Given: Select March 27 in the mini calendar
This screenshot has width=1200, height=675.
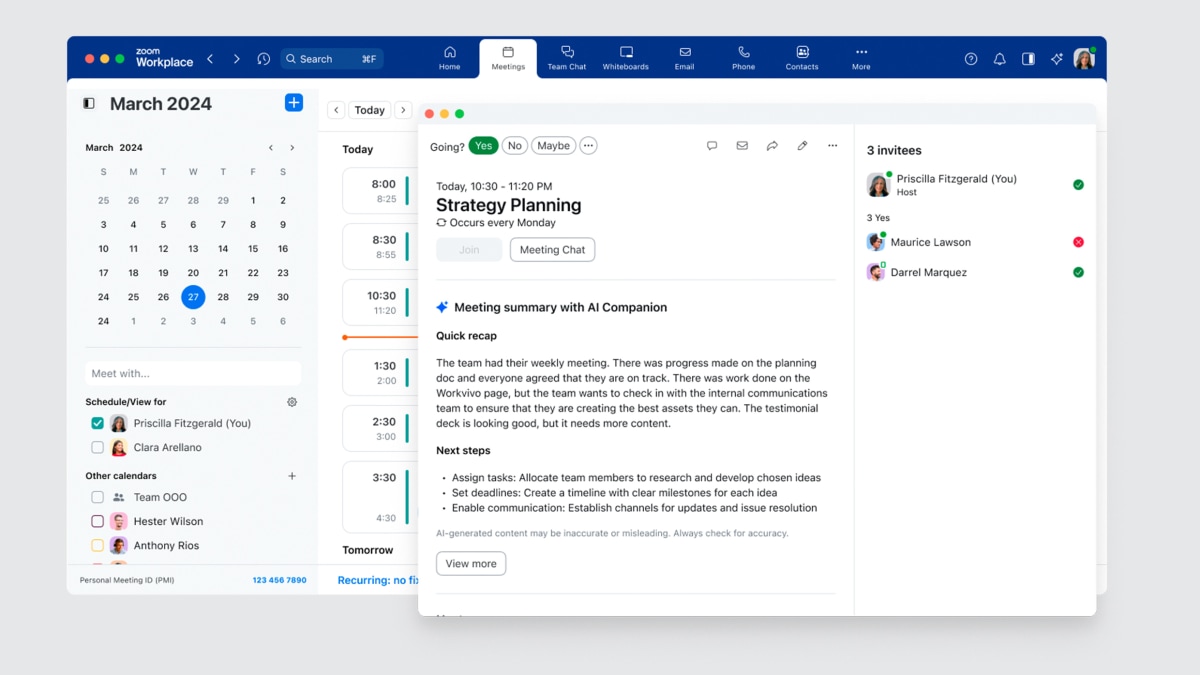Looking at the screenshot, I should click(x=193, y=297).
